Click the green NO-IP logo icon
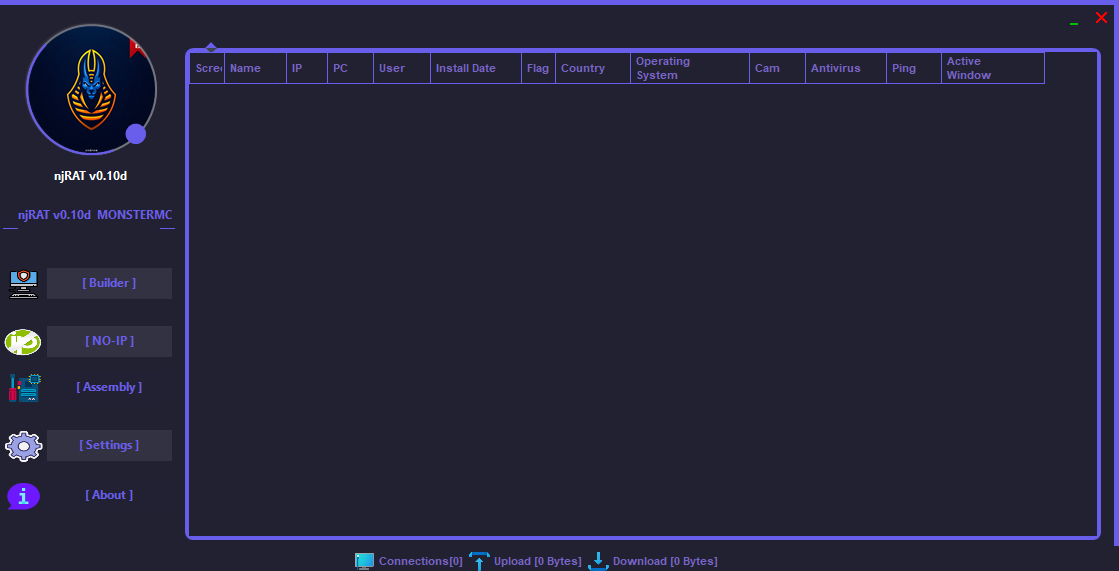 point(23,342)
